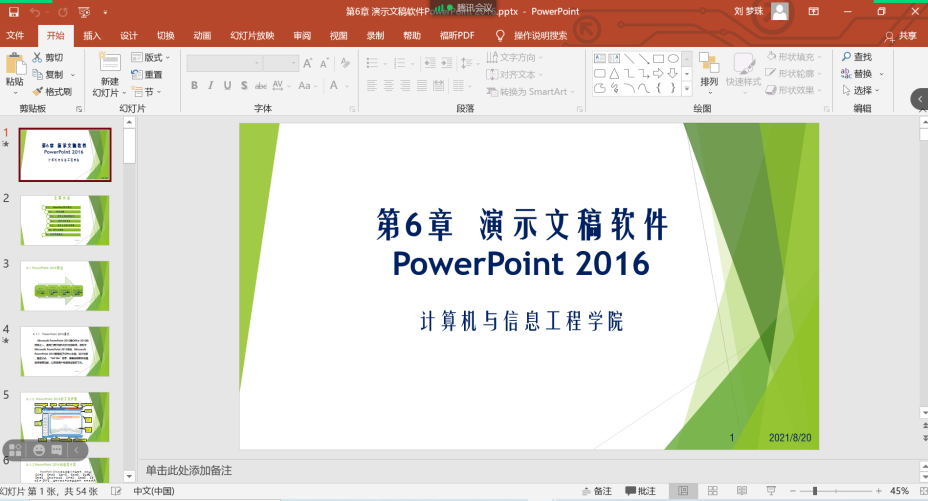Switch to Slide Sorter view
The height and width of the screenshot is (501, 928).
pyautogui.click(x=713, y=491)
